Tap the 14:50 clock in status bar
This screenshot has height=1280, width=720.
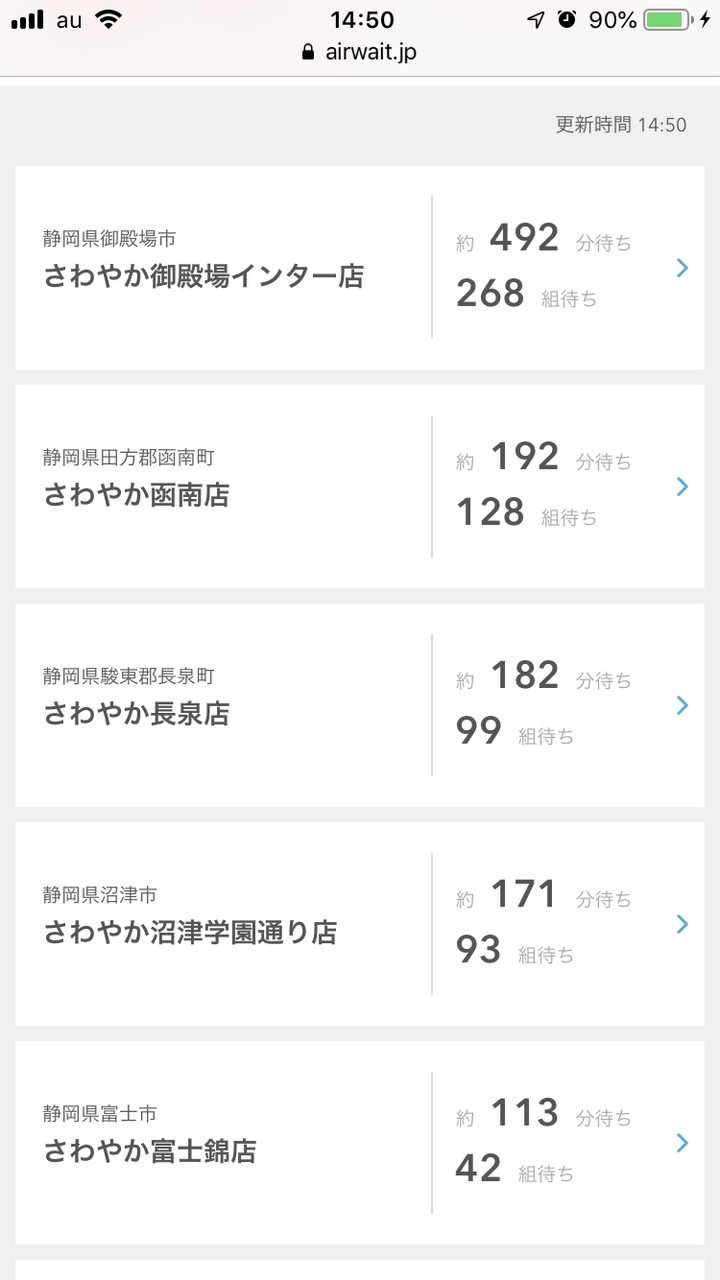click(361, 20)
